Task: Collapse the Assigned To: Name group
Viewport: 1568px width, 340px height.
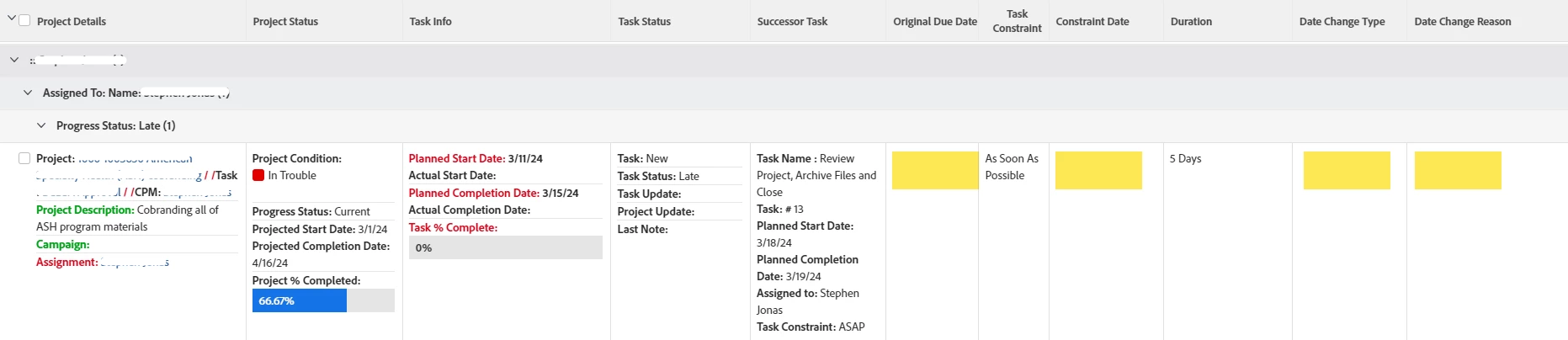Action: click(28, 93)
